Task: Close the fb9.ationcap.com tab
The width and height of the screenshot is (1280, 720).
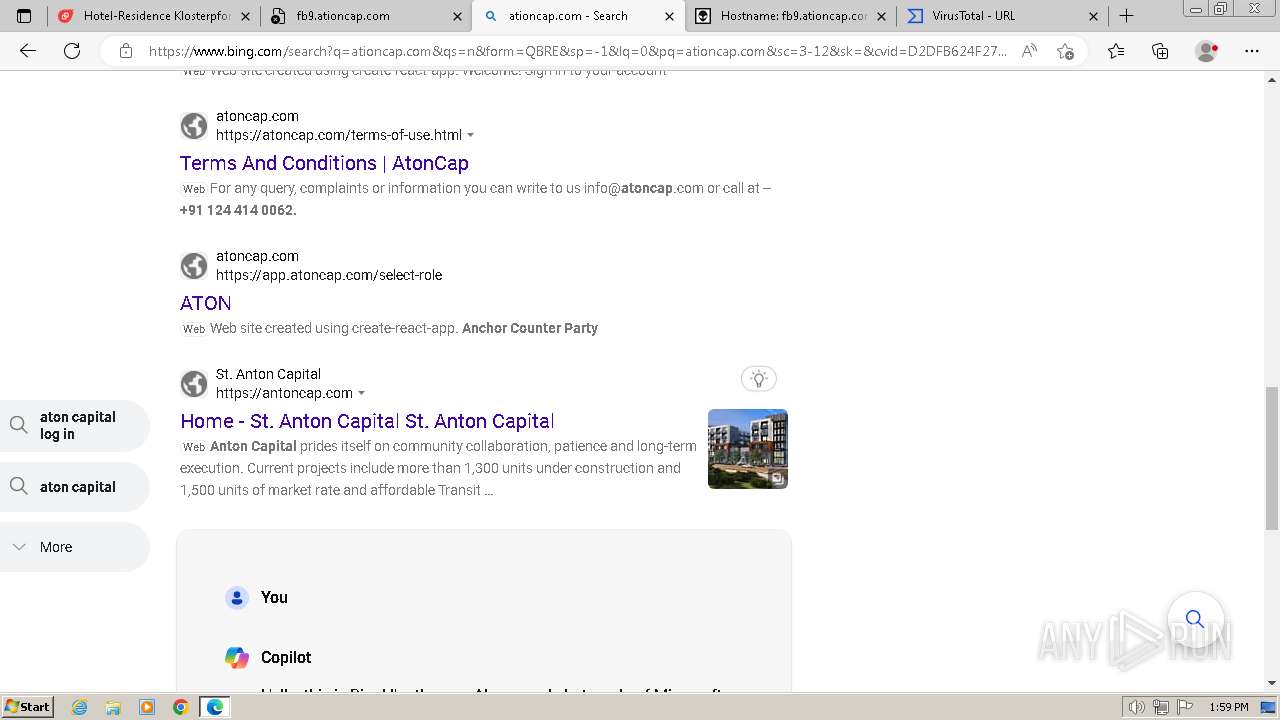Action: pos(457,16)
